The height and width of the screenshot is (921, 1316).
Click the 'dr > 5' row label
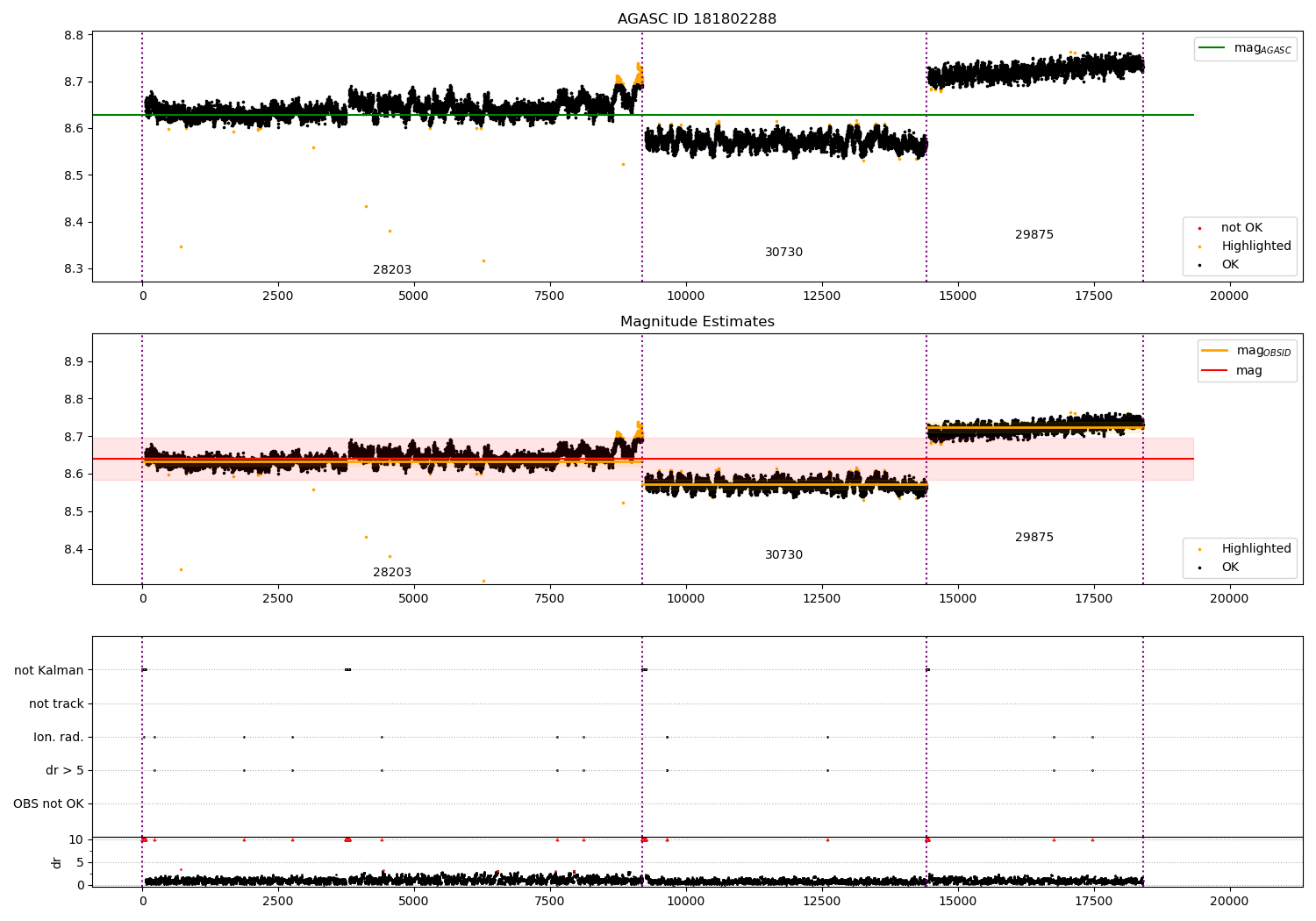(x=65, y=770)
